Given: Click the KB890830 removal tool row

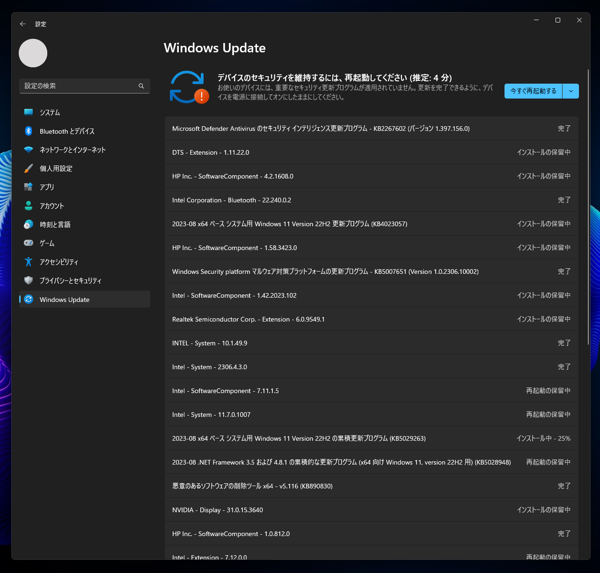Looking at the screenshot, I should [x=371, y=486].
